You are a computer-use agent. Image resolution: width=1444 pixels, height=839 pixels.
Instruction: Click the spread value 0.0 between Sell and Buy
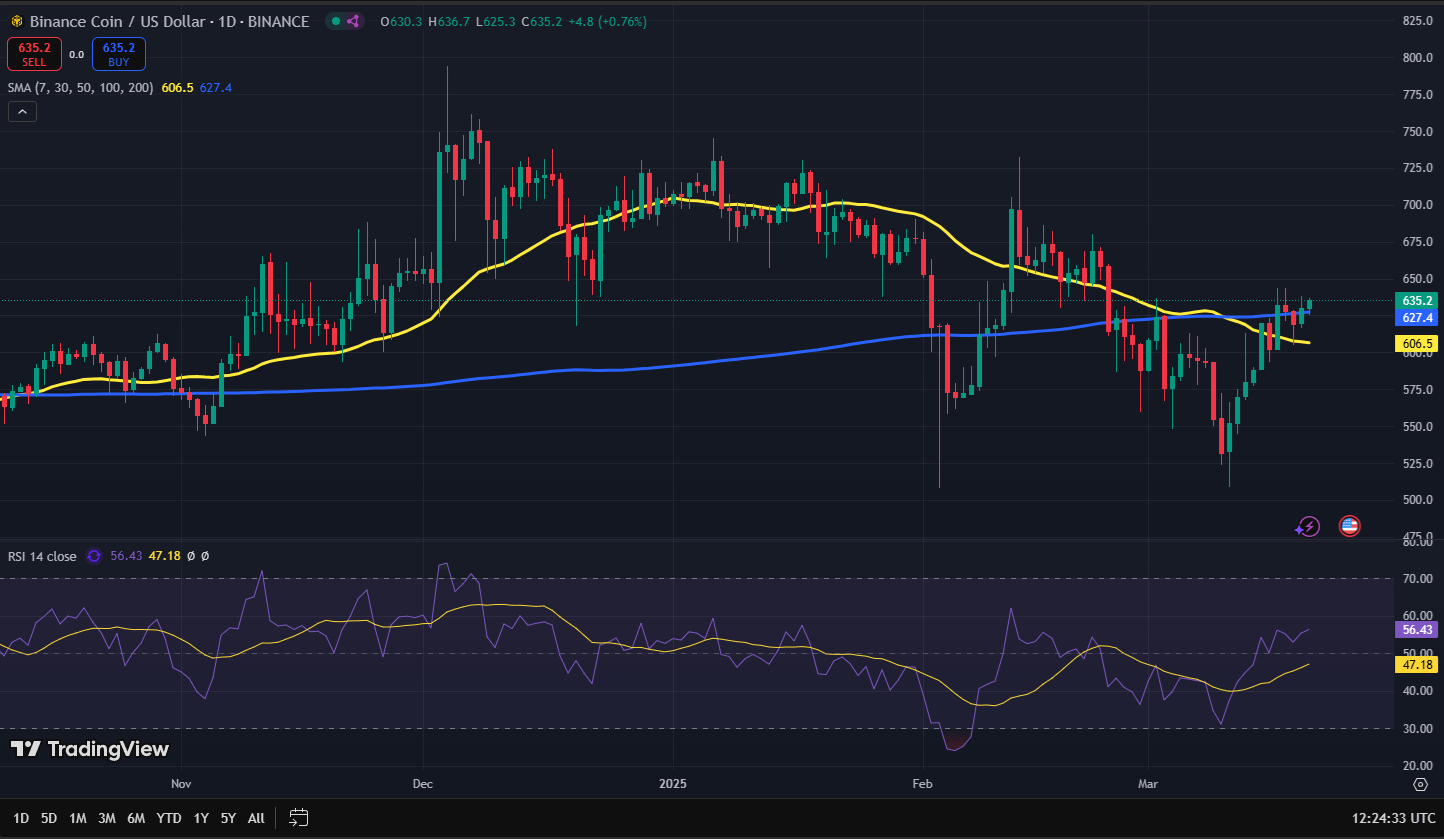click(76, 54)
